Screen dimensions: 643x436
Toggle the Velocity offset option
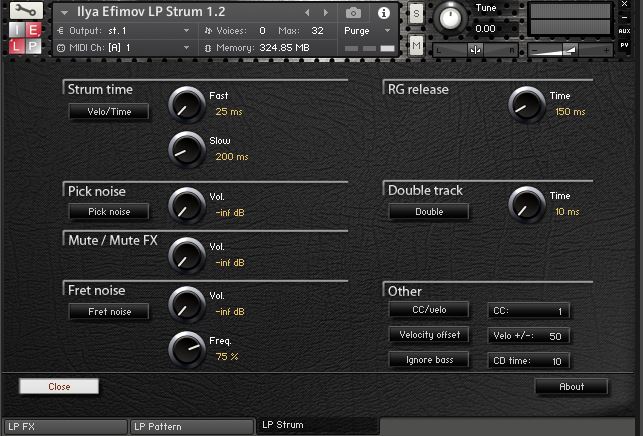pyautogui.click(x=429, y=335)
